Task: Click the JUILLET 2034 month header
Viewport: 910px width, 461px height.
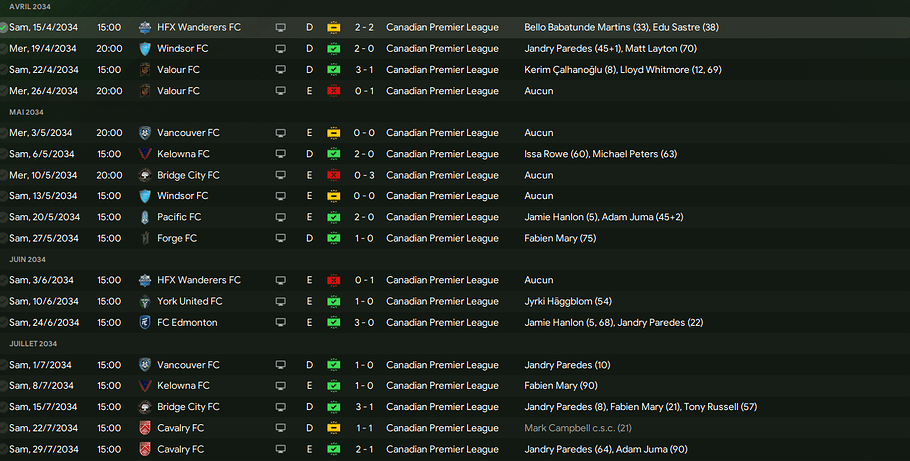Action: [31, 344]
